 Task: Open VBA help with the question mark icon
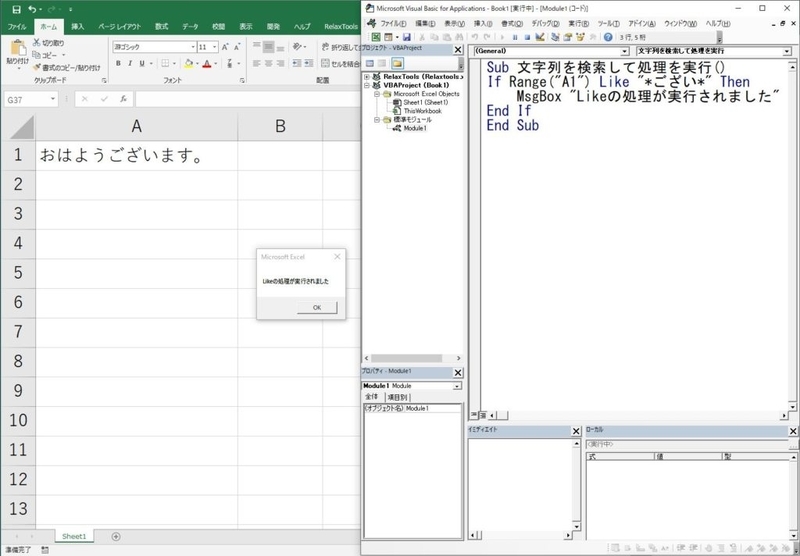(608, 37)
